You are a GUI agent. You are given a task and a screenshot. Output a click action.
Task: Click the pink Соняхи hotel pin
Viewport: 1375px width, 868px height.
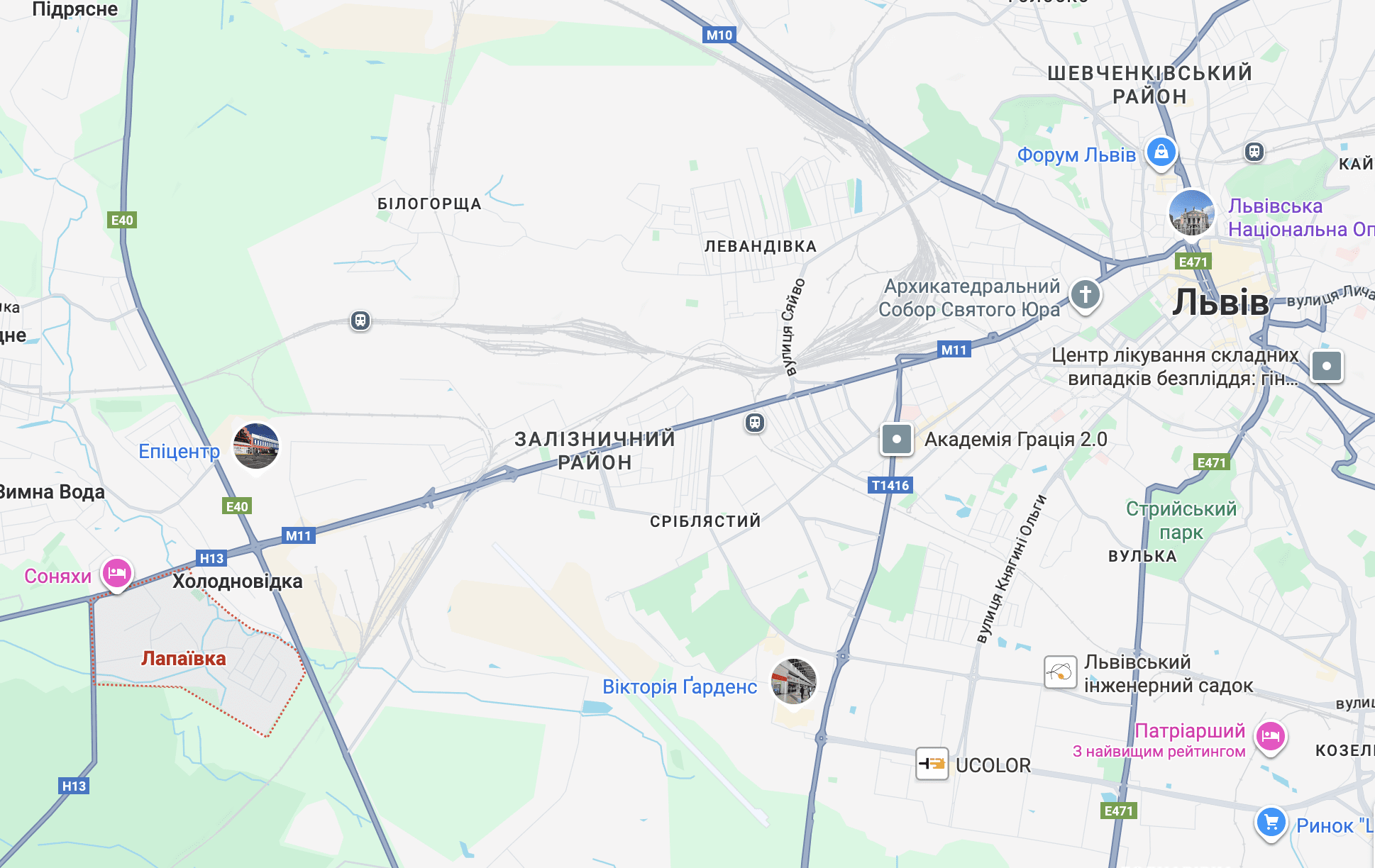pyautogui.click(x=117, y=573)
